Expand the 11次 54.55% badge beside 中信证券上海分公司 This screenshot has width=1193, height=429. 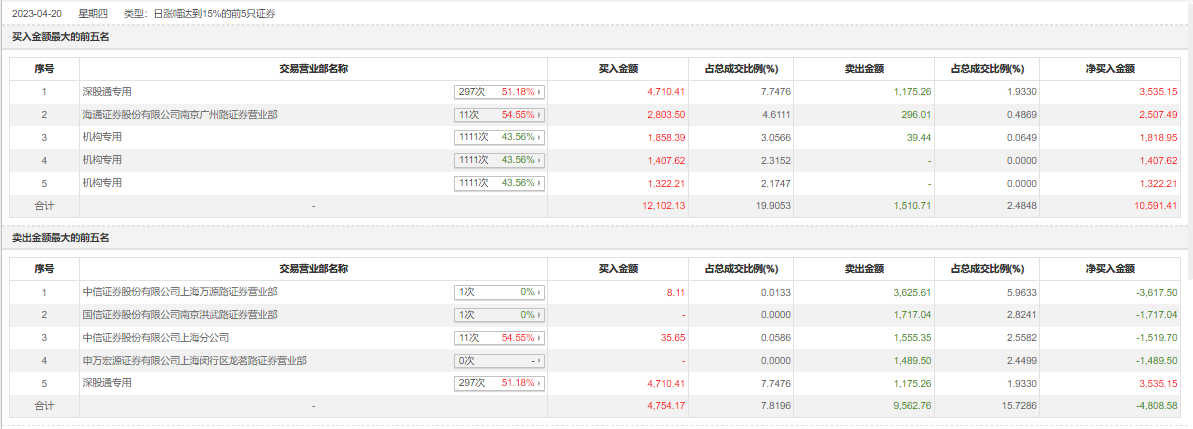coord(500,338)
